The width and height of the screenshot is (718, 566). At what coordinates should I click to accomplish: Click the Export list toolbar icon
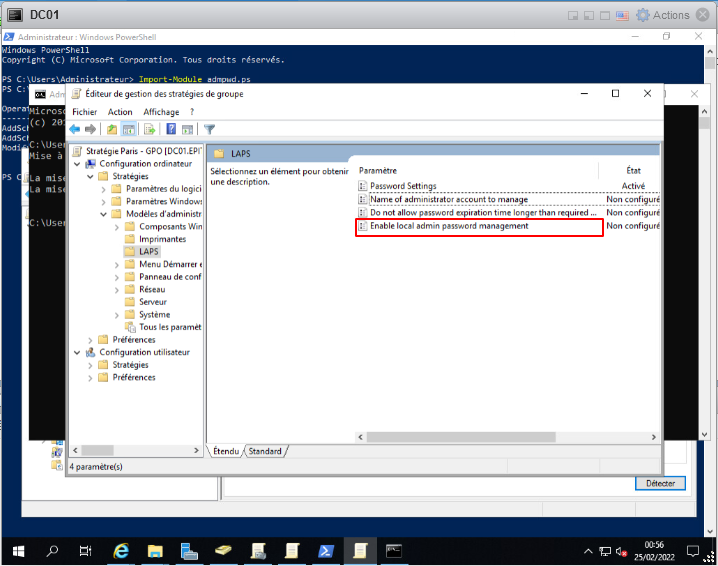[149, 129]
